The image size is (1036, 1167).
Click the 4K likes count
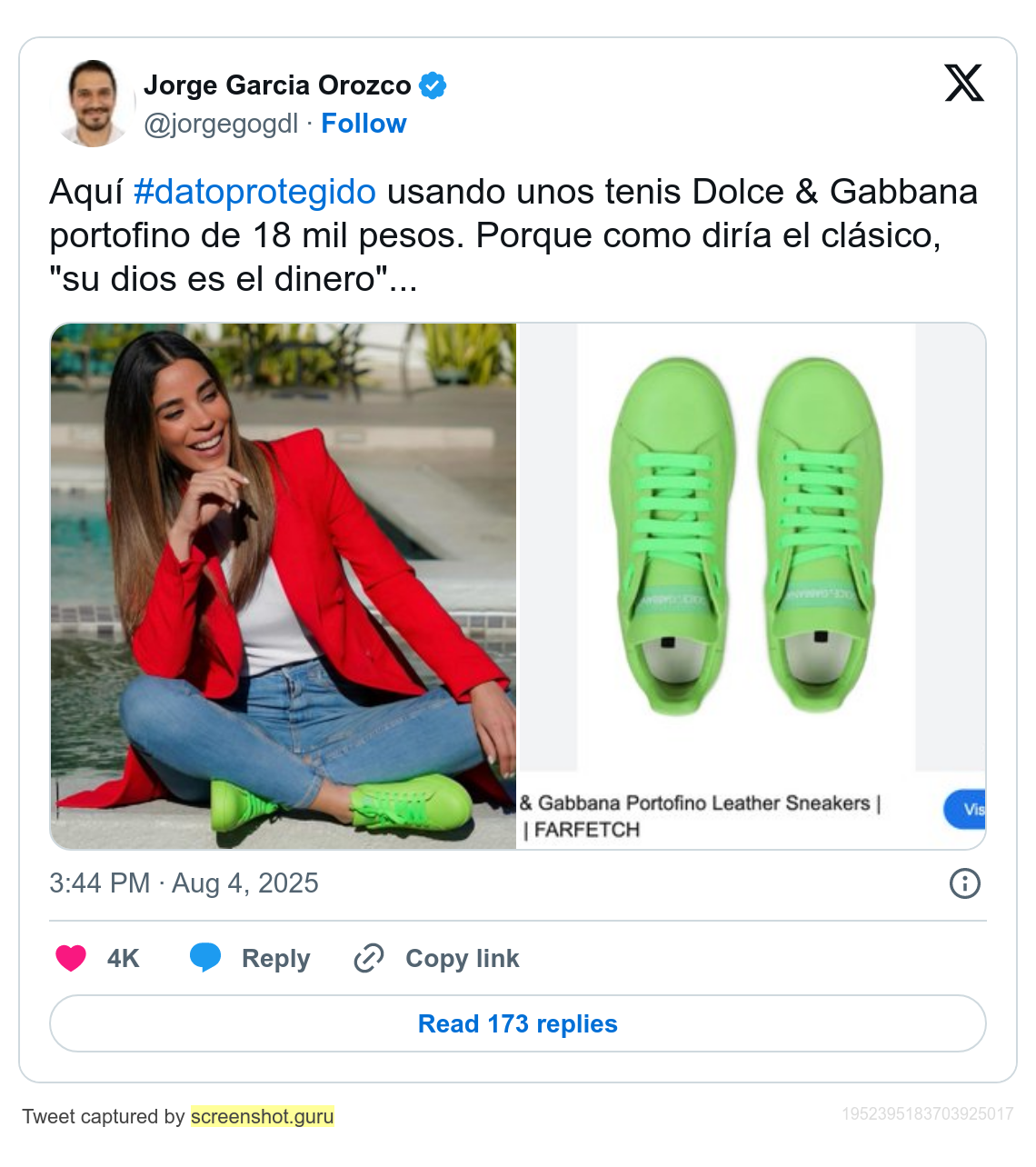pyautogui.click(x=123, y=958)
